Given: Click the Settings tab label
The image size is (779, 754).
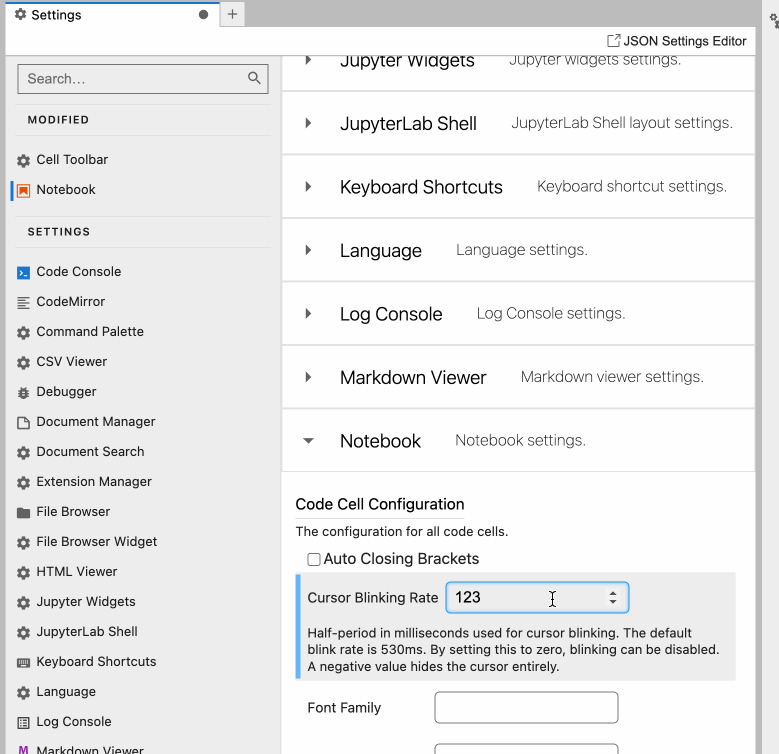Looking at the screenshot, I should [56, 15].
